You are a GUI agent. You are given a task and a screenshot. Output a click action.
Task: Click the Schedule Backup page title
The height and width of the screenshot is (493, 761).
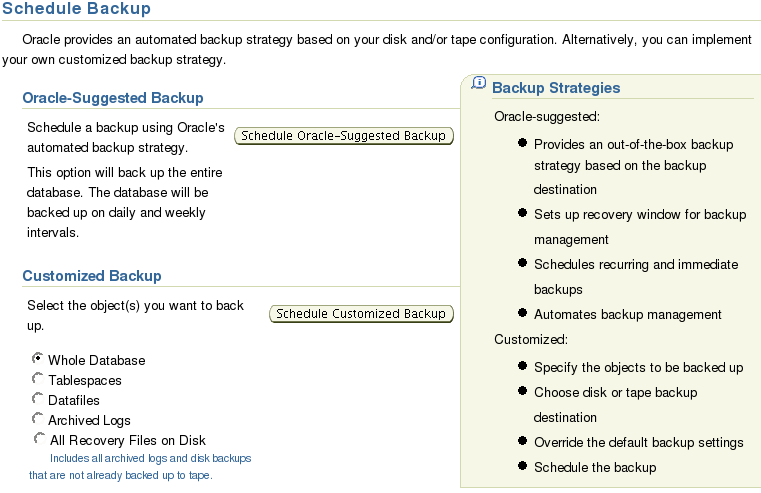[76, 9]
